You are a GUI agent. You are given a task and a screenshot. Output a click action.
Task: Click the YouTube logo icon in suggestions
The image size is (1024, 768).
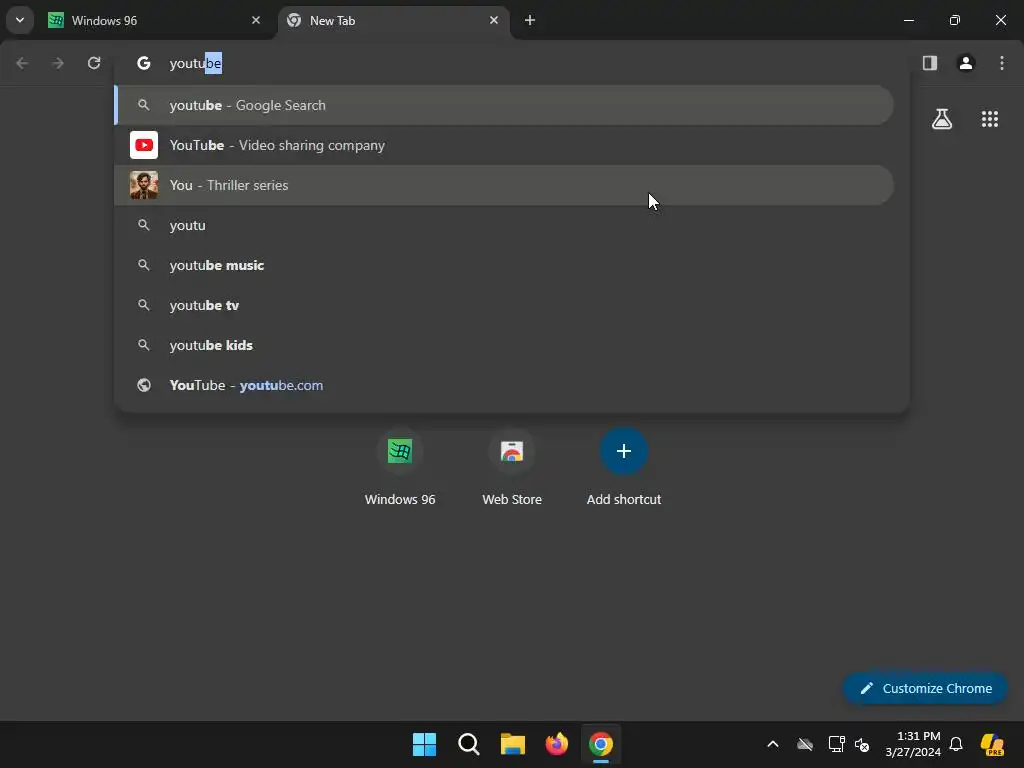click(x=144, y=145)
